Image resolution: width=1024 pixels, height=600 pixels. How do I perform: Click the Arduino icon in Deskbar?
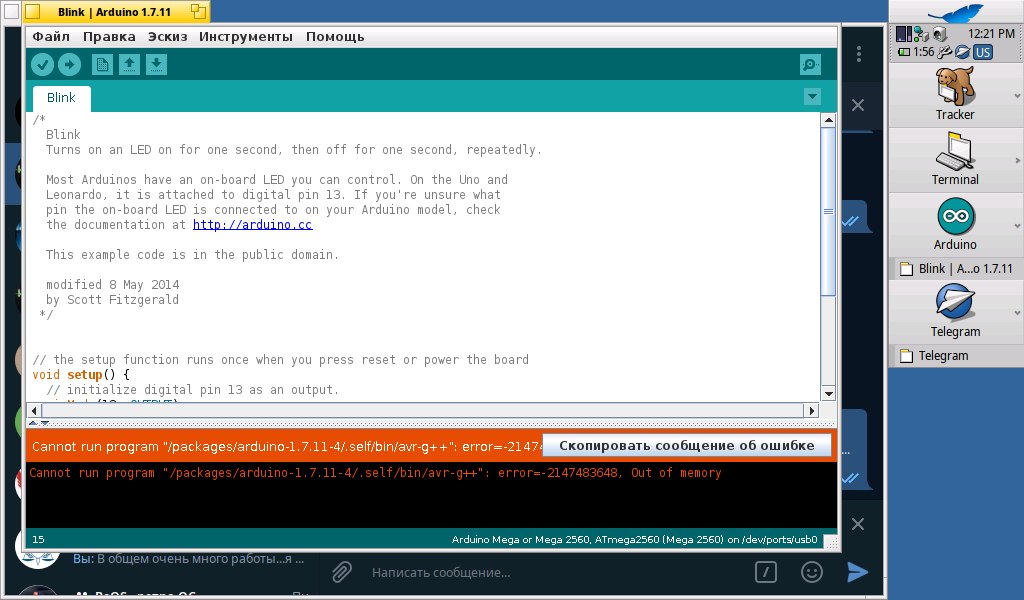(x=955, y=217)
